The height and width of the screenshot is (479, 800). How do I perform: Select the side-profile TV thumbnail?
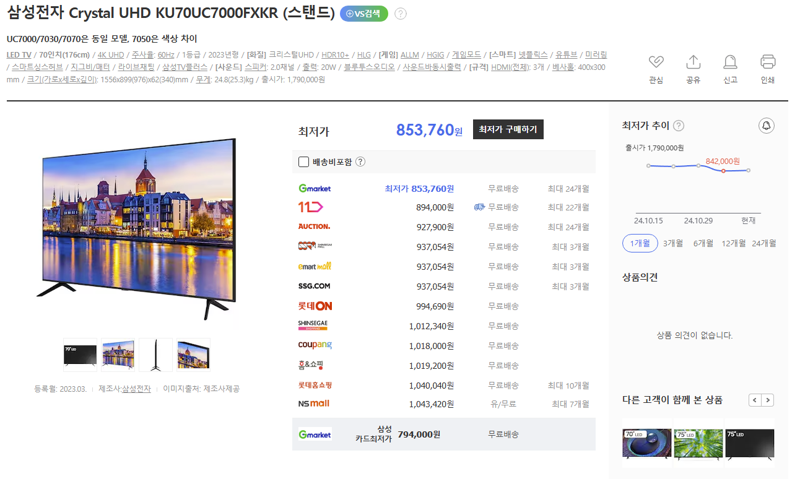pos(156,355)
